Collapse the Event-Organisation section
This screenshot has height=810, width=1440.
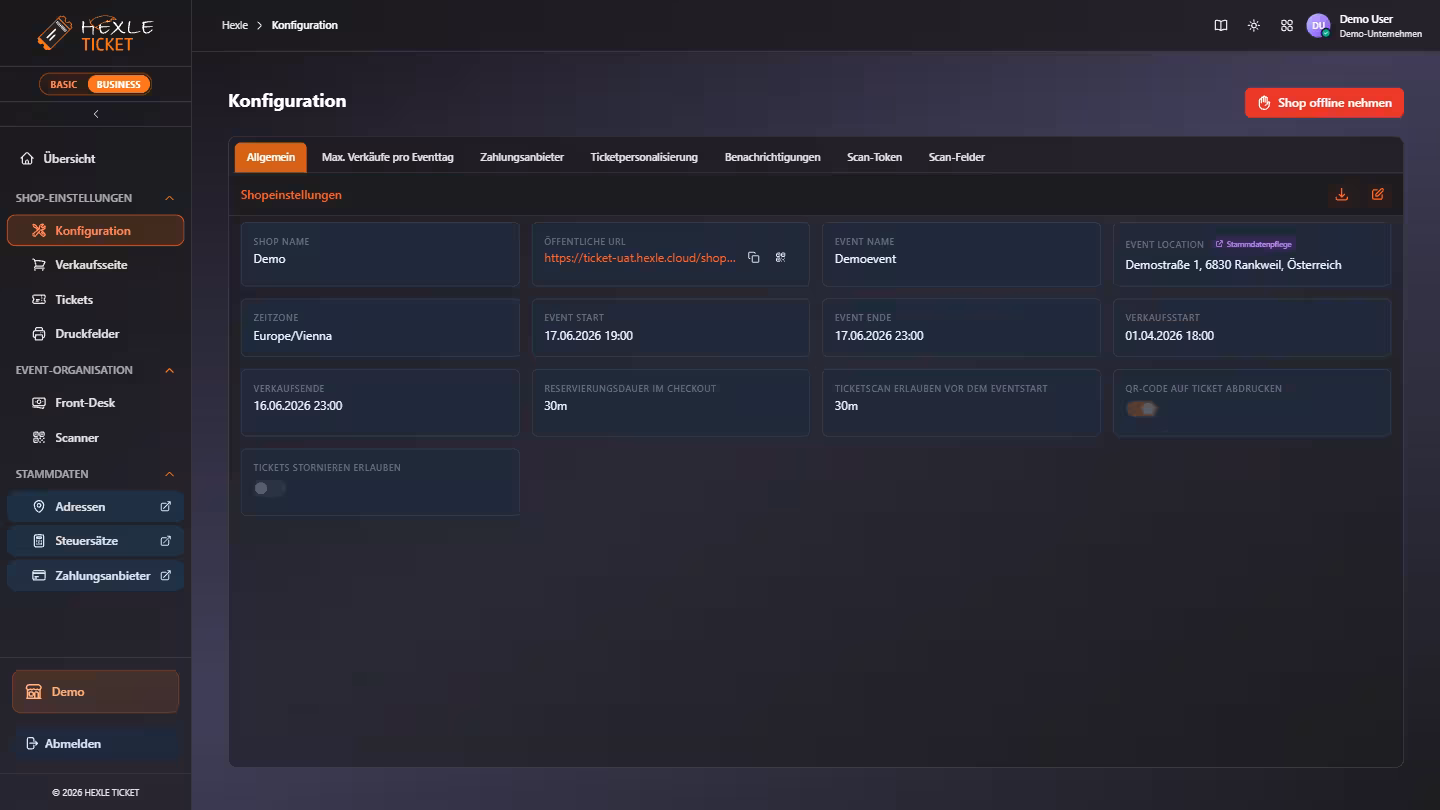point(169,370)
